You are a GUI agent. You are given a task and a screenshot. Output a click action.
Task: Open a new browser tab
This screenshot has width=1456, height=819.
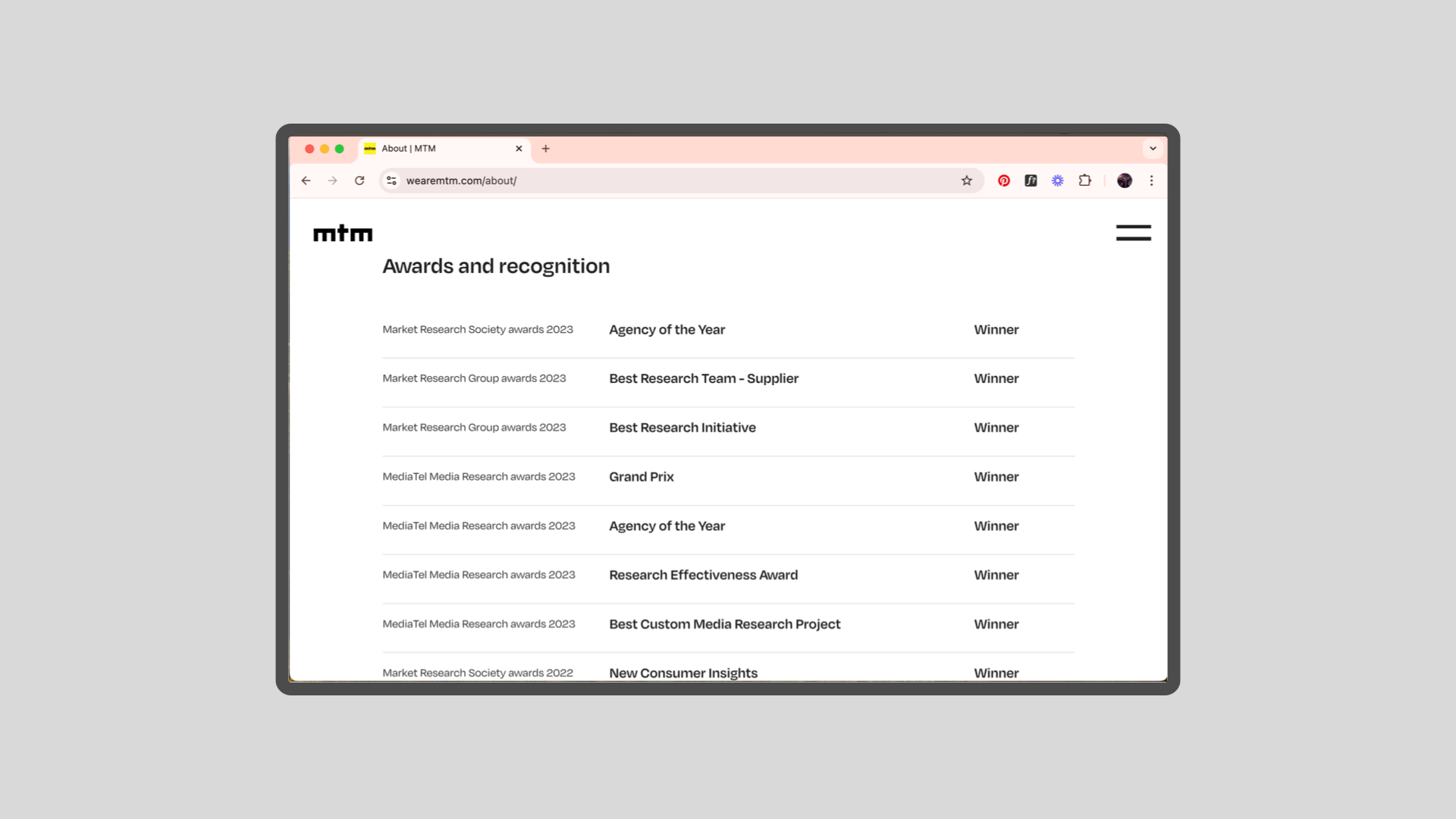tap(545, 149)
